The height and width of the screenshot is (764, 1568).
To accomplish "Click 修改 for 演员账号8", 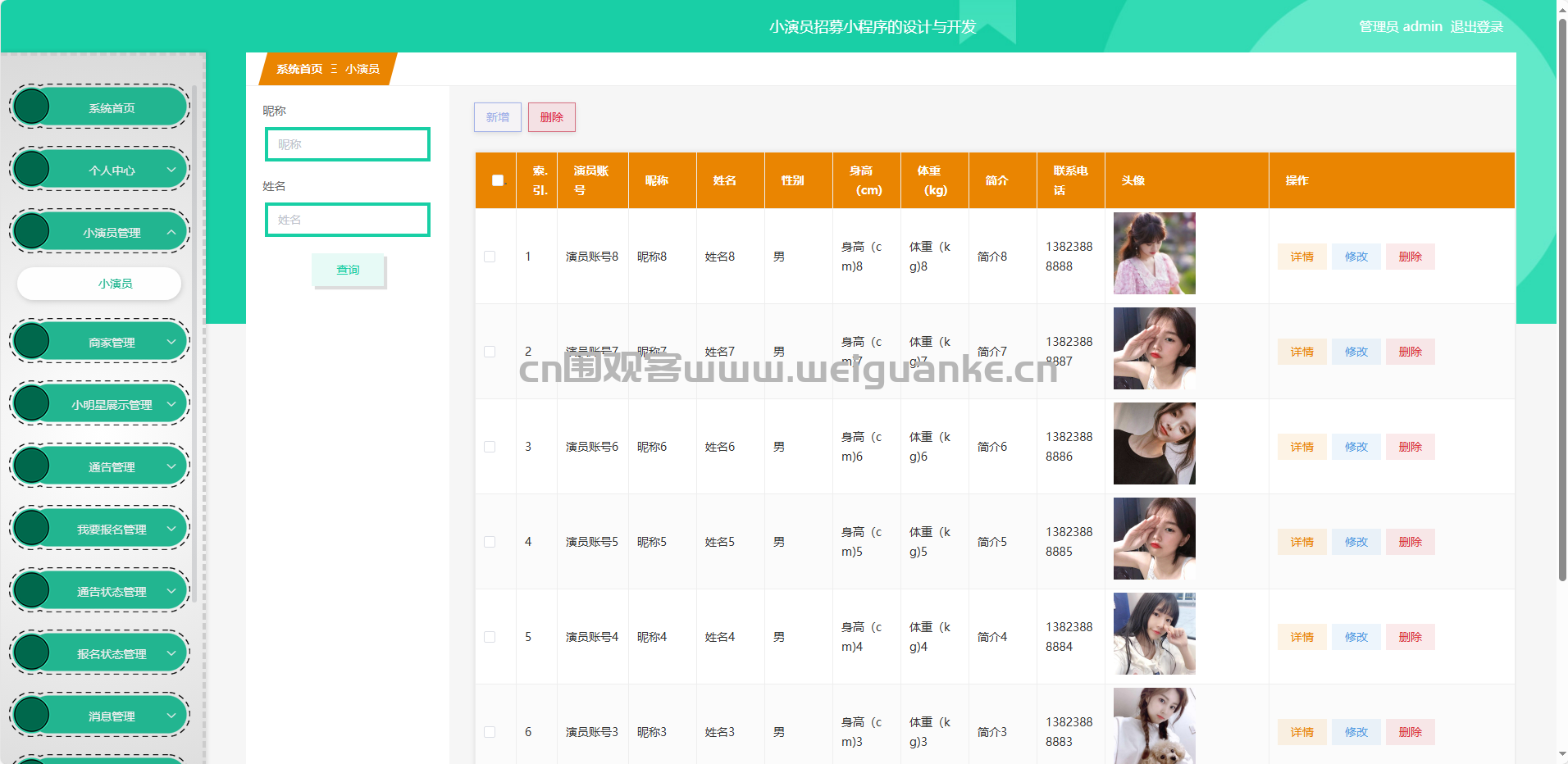I will [x=1356, y=257].
